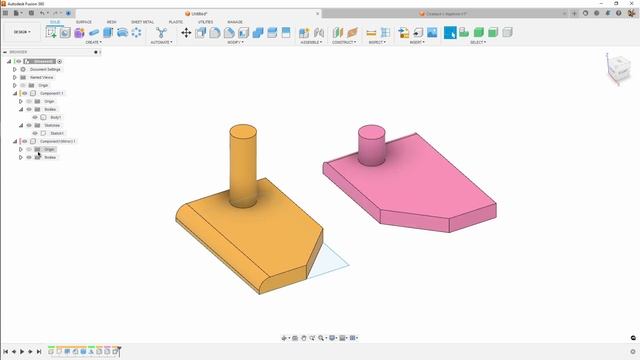
Task: Click the Automate tool icon
Action: click(161, 33)
